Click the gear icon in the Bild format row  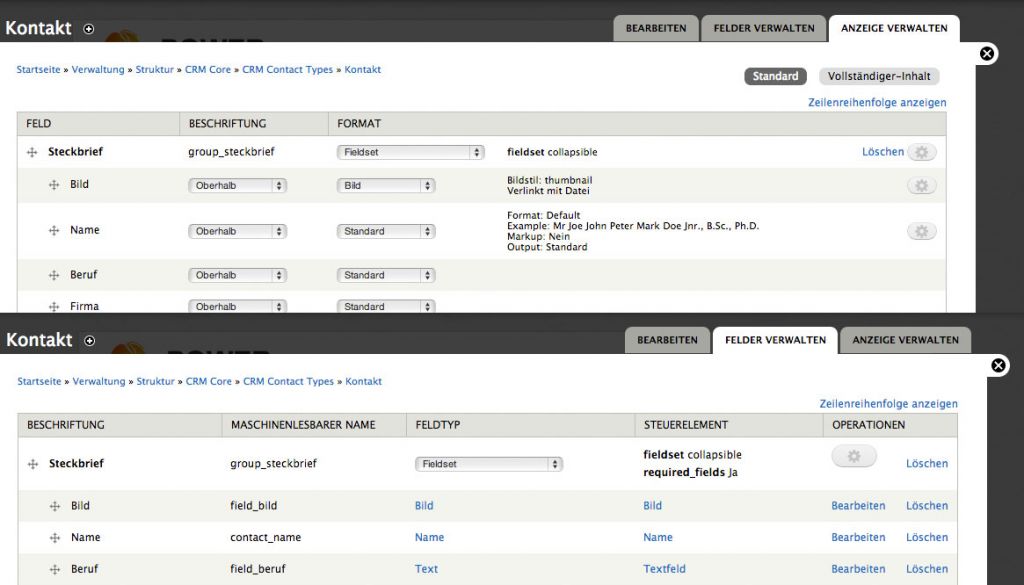(x=921, y=186)
